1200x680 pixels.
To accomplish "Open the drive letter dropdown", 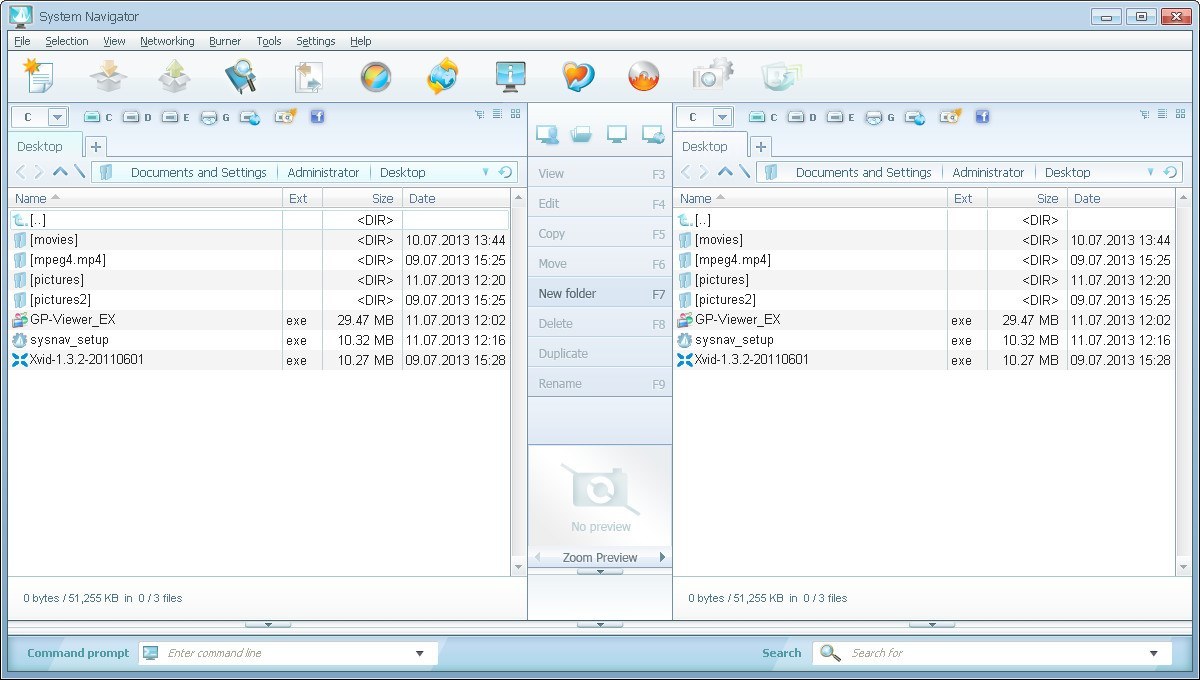I will pos(56,116).
